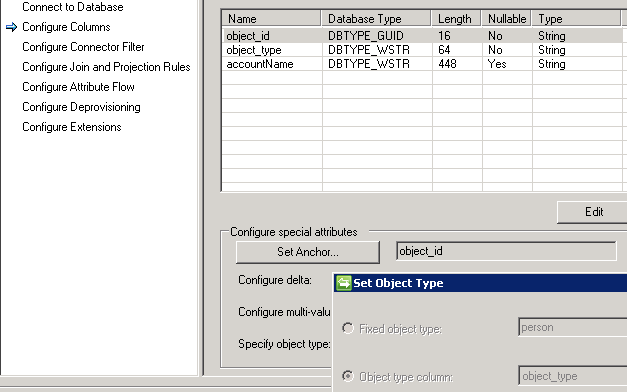Click DBTYPE_WSTR in the object_type row
Screen dimensions: 627x392
[x=369, y=50]
